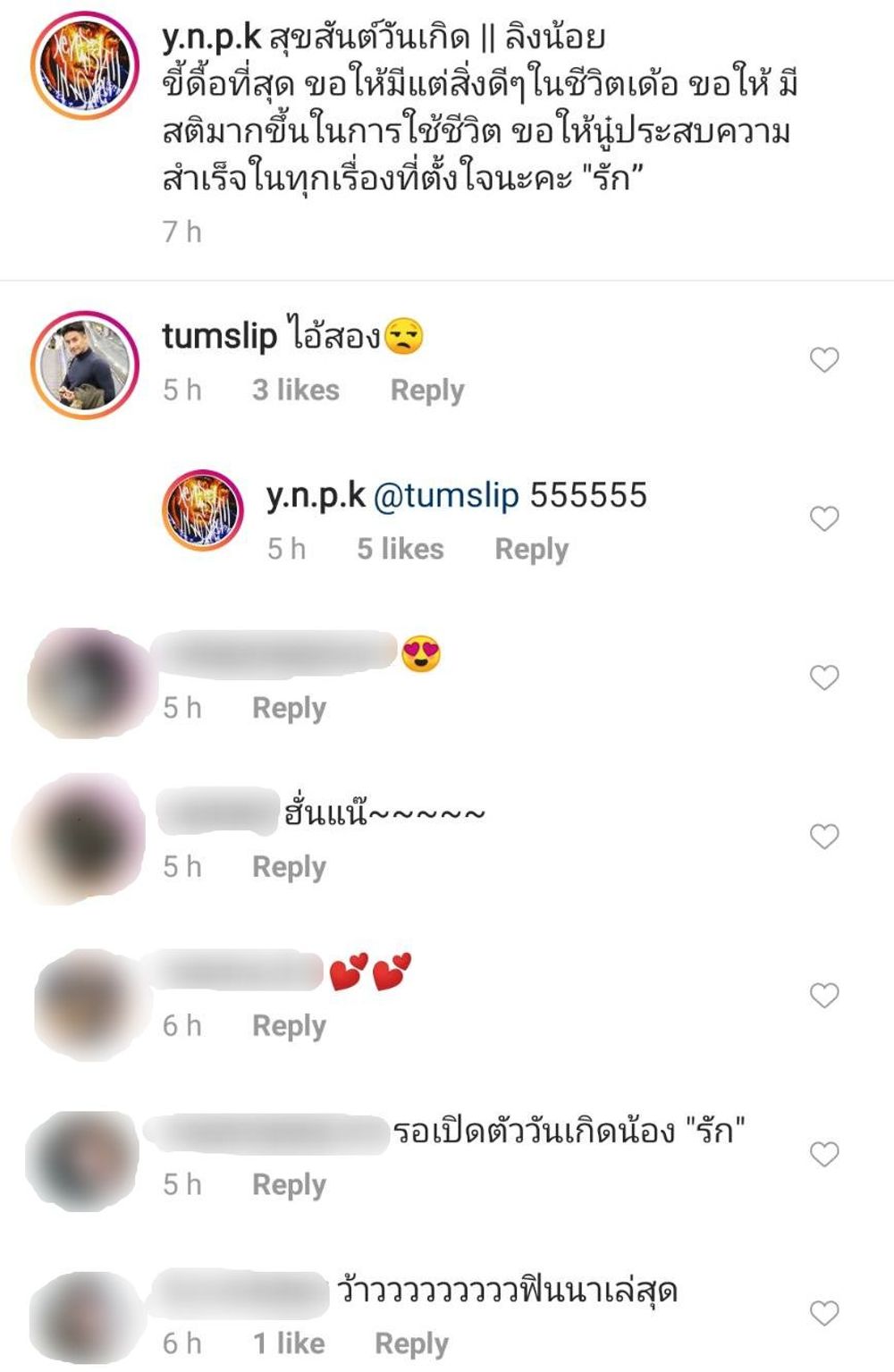Reply to the ว้าววว ฟินนาเล่สุด comment
This screenshot has width=894, height=1372.
[x=411, y=1343]
